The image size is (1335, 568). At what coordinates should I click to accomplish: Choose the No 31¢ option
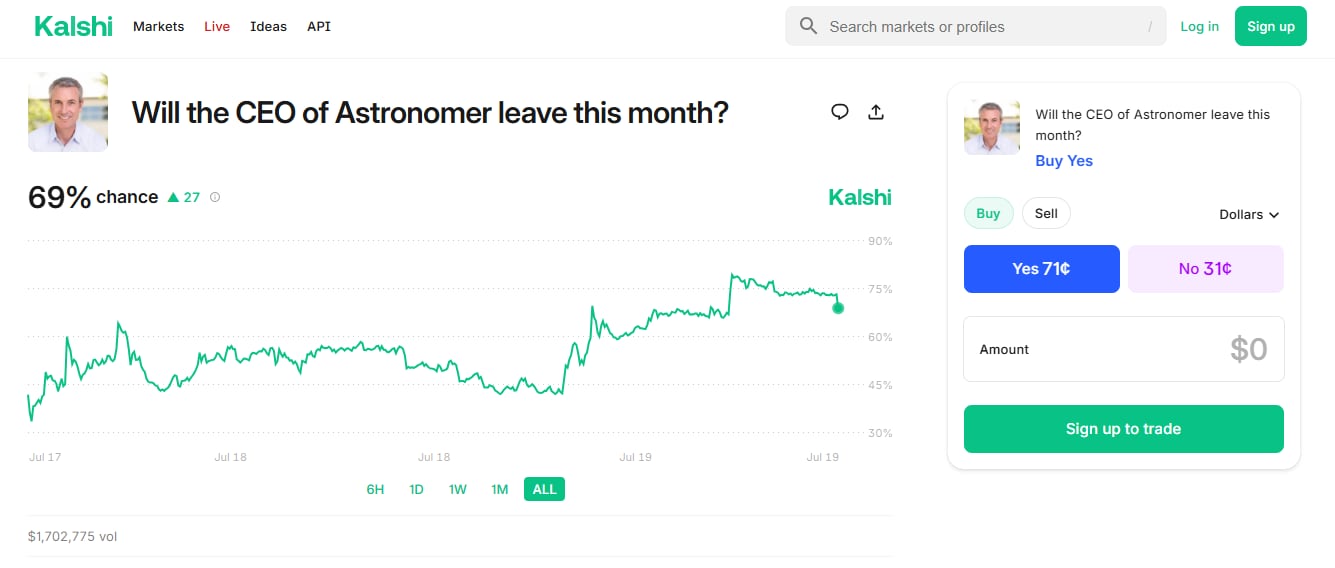tap(1205, 269)
